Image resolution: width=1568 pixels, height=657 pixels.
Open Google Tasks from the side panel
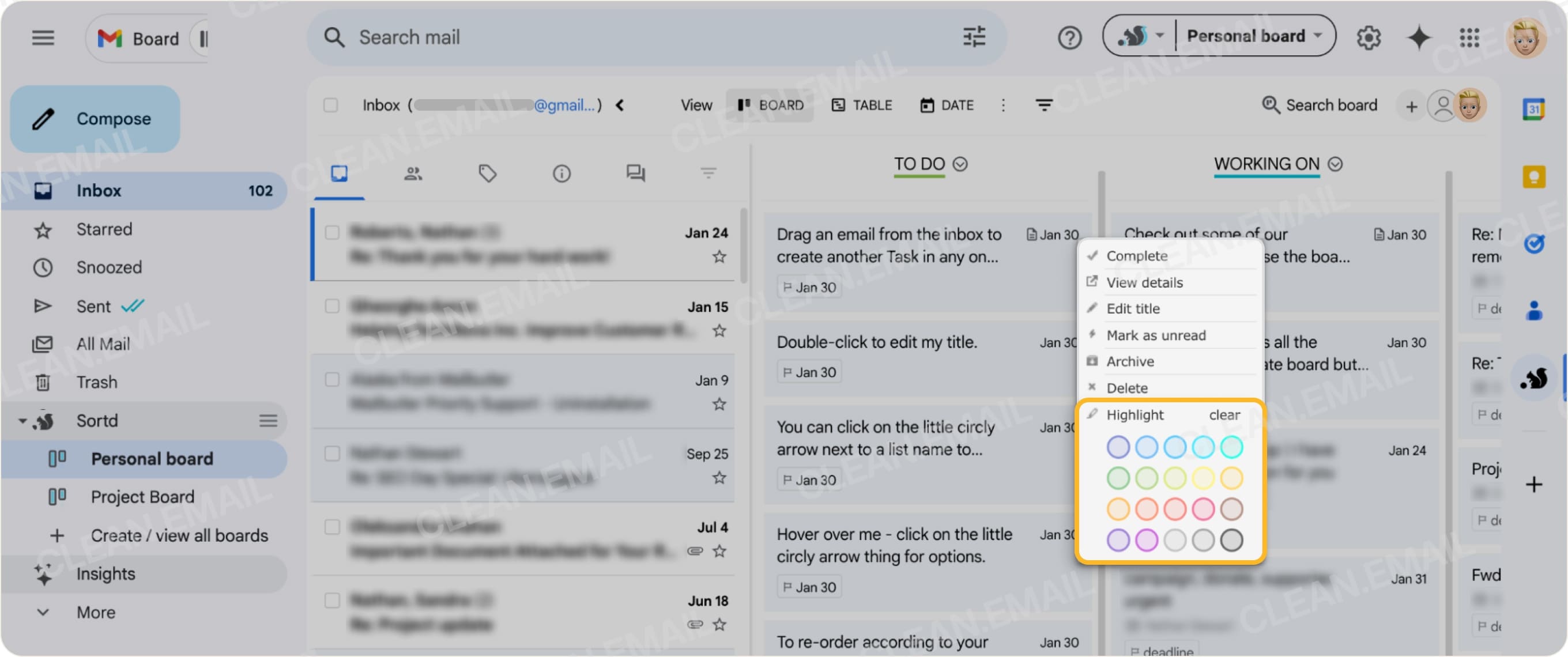pyautogui.click(x=1534, y=244)
